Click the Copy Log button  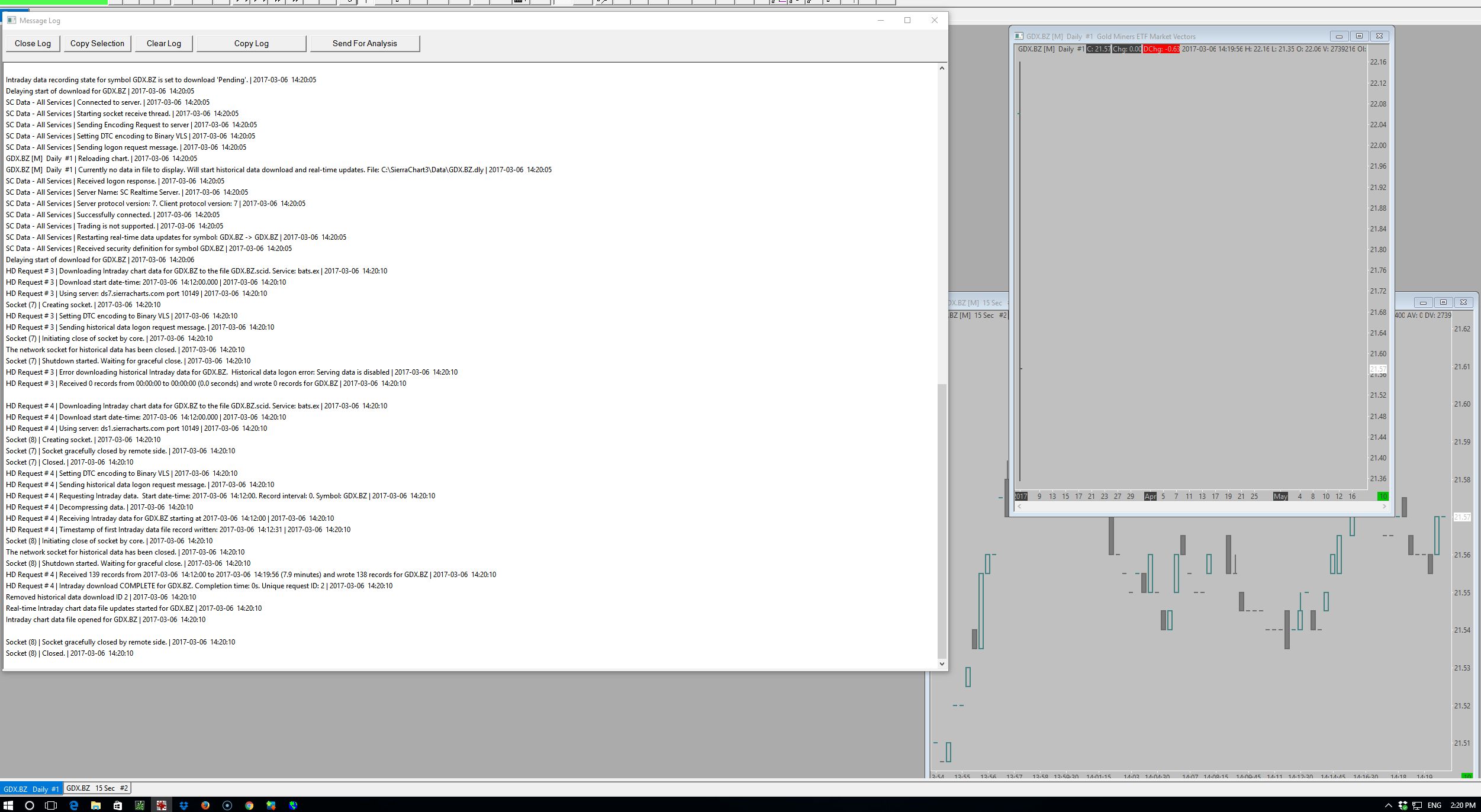(x=251, y=43)
